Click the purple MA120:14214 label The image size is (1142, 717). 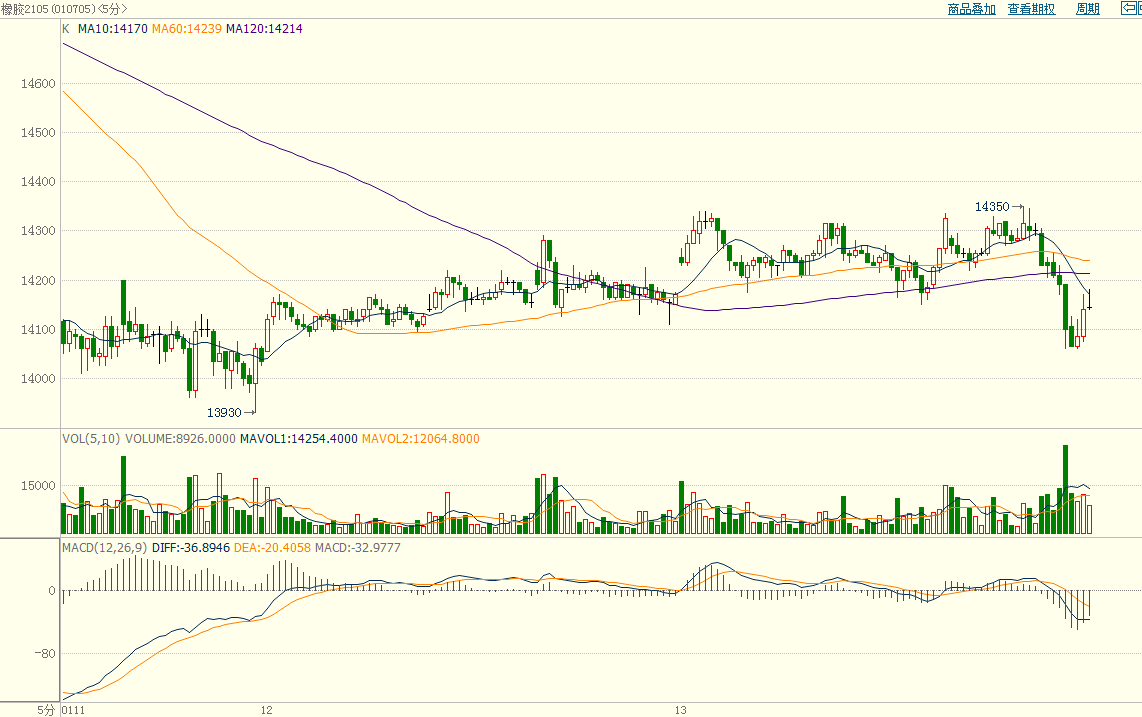tap(264, 29)
